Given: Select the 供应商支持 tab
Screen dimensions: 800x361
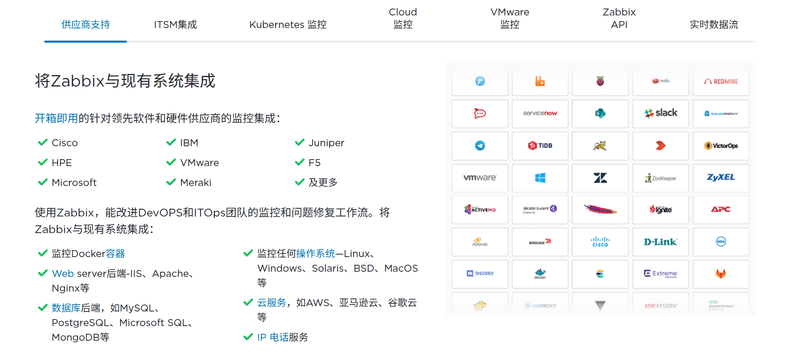Looking at the screenshot, I should [85, 24].
